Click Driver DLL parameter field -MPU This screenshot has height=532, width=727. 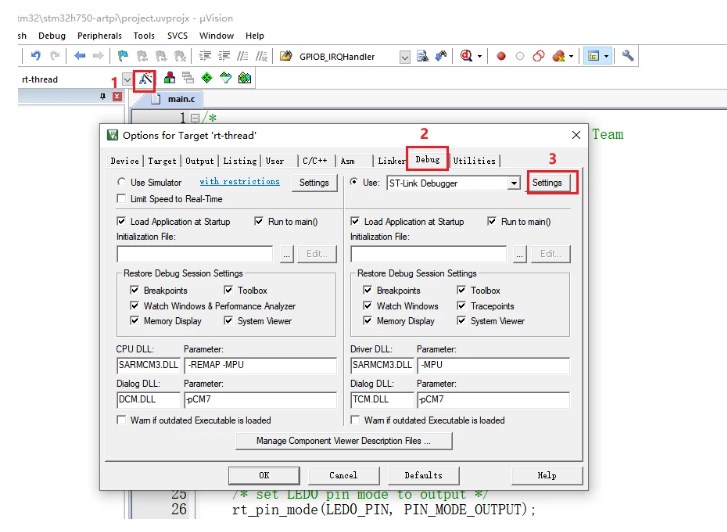[493, 365]
